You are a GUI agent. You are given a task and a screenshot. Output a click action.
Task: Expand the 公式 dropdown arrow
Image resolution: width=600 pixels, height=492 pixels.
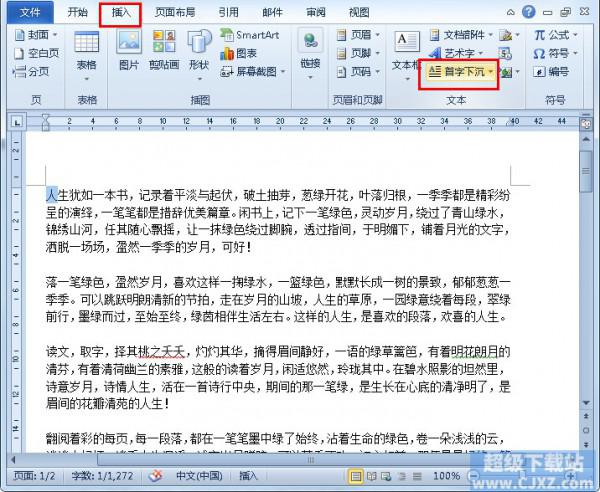pyautogui.click(x=575, y=35)
